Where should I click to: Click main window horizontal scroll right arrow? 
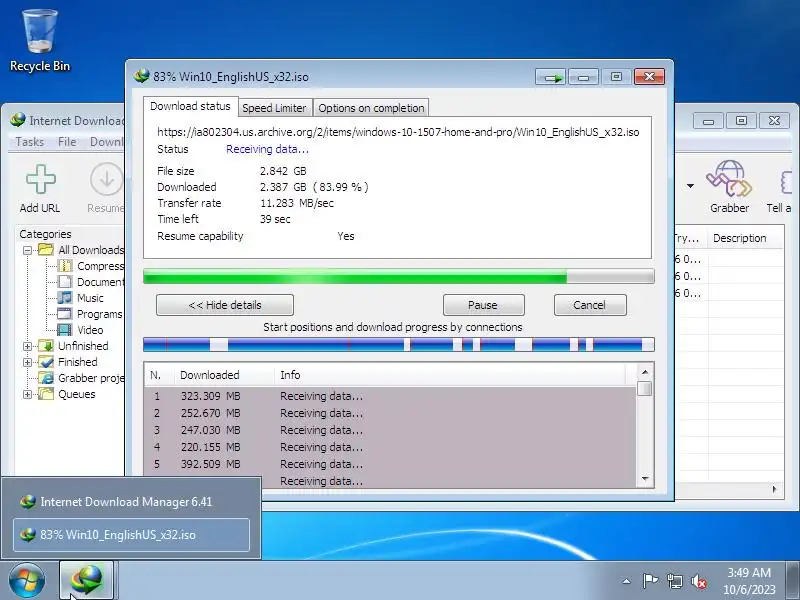[x=774, y=489]
